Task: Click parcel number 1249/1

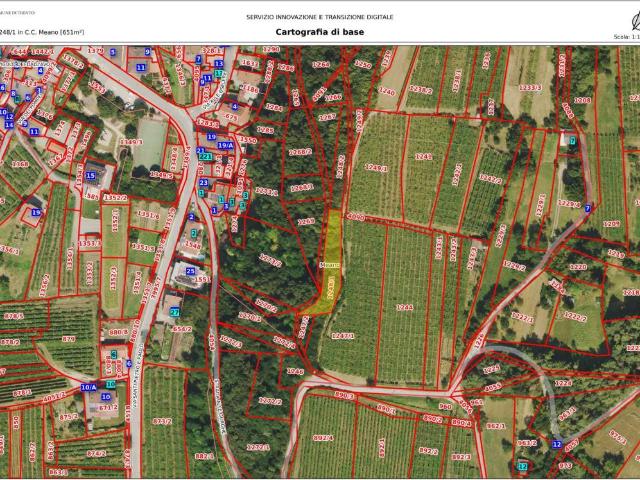Action: pos(375,168)
